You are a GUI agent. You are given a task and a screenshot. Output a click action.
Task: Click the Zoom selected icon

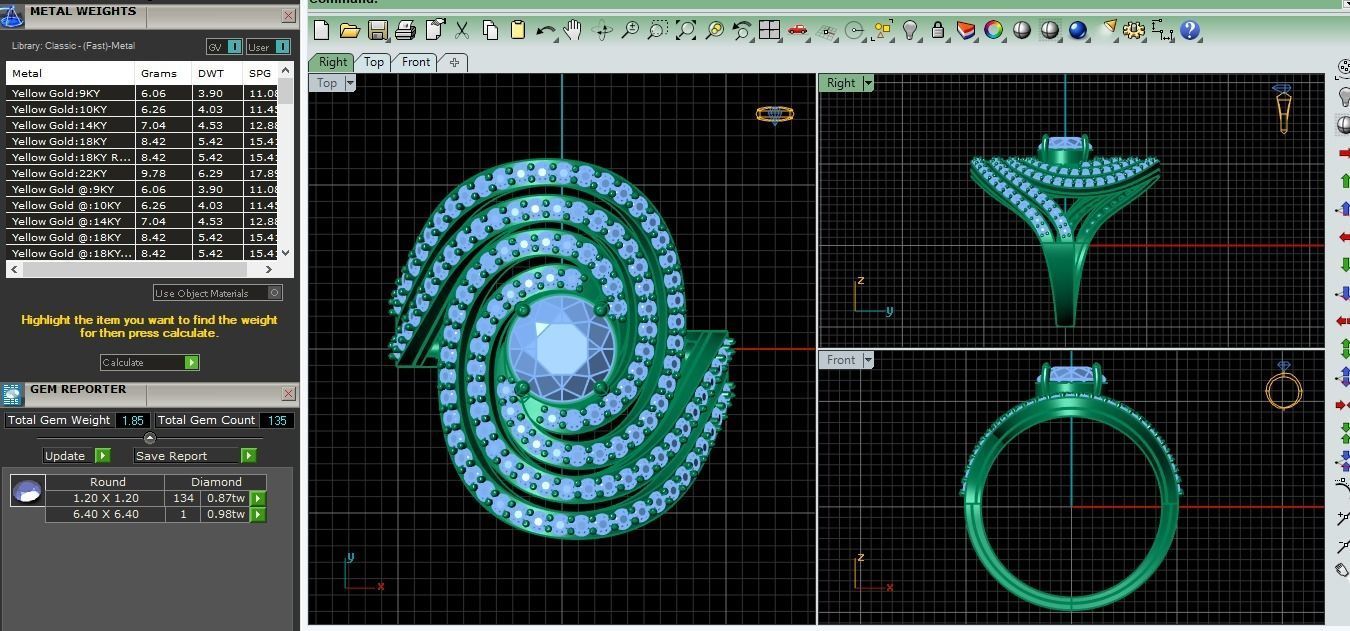pos(714,30)
